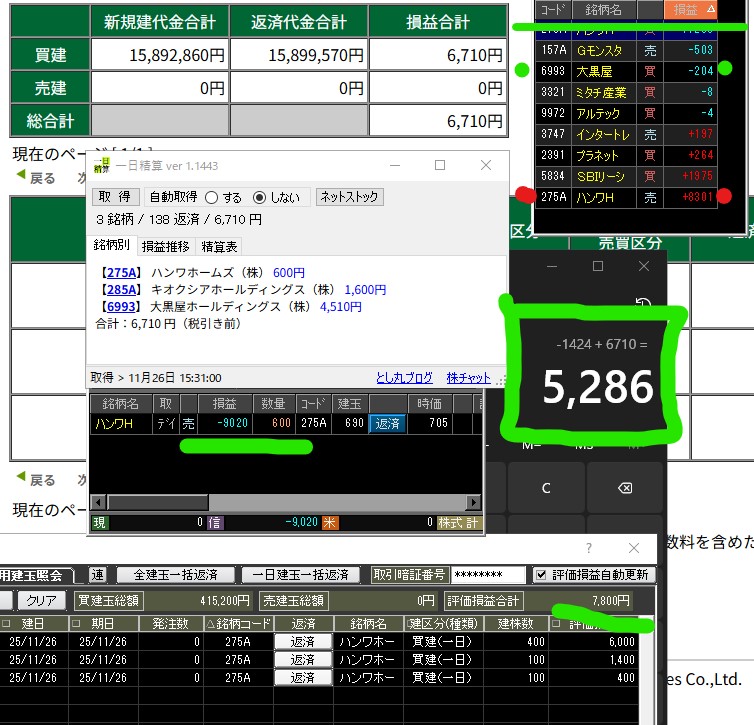The image size is (754, 725).
Task: Click the 取引暗証番号 password field
Action: click(x=487, y=575)
